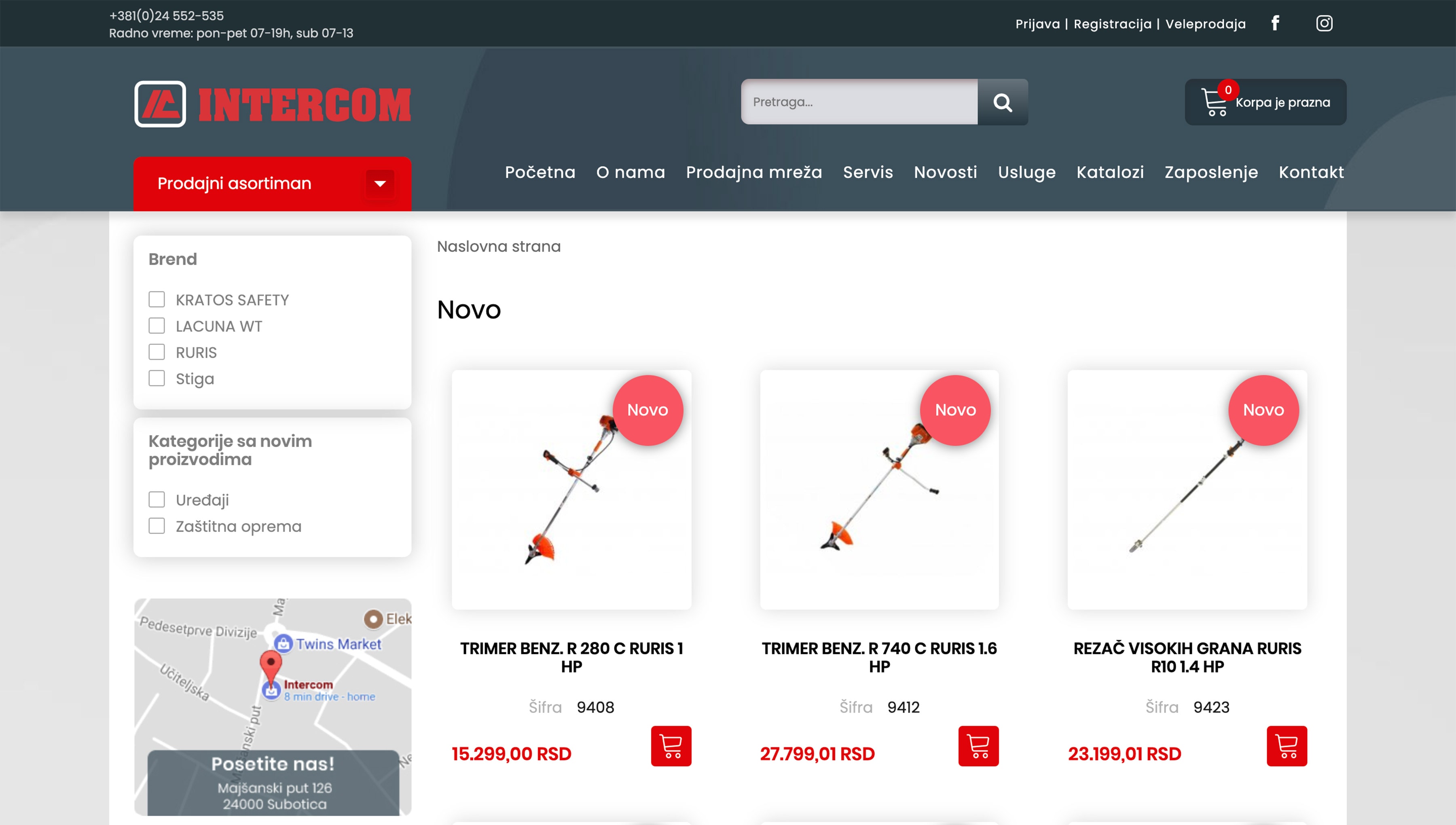The width and height of the screenshot is (1456, 825).
Task: Open the Katalozi menu item
Action: [x=1110, y=172]
